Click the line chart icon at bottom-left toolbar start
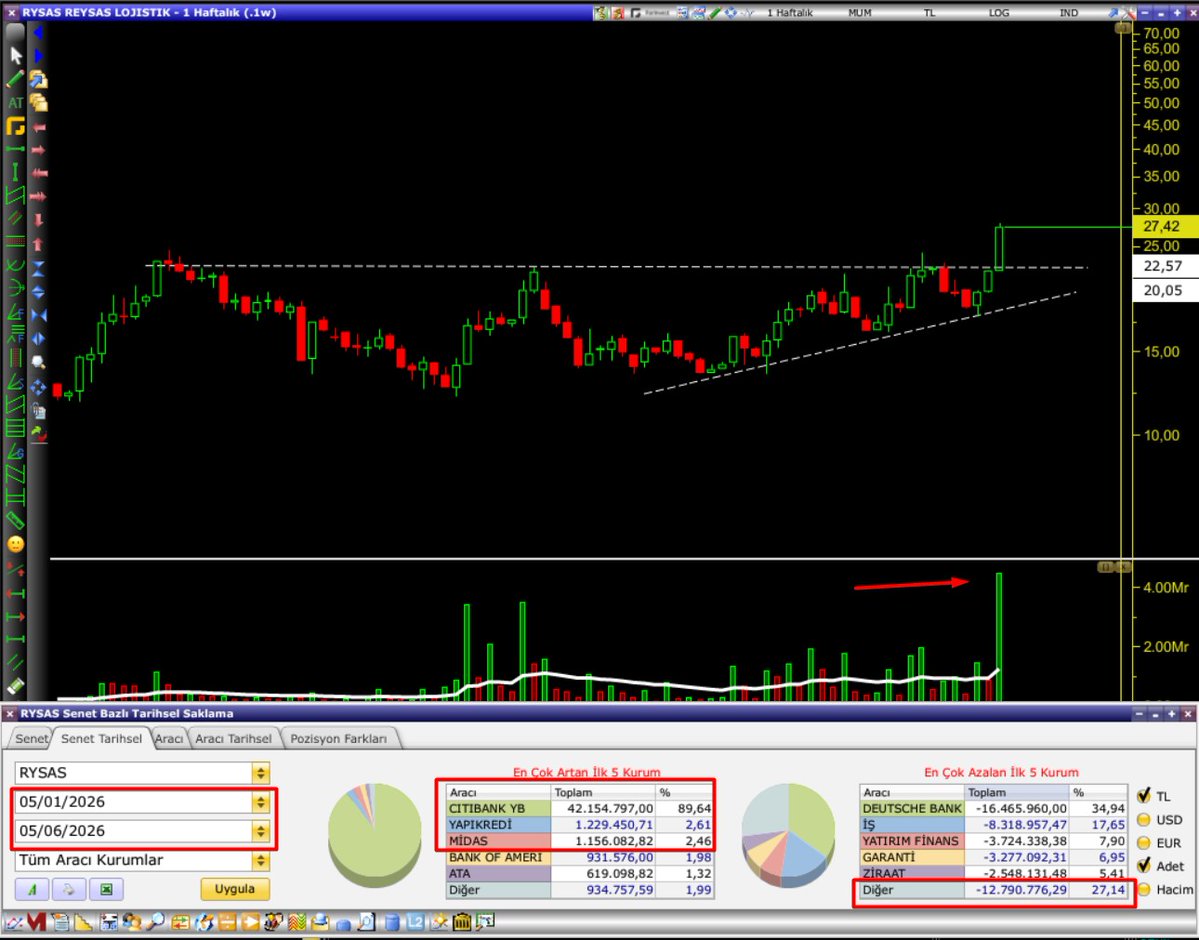 13,922
